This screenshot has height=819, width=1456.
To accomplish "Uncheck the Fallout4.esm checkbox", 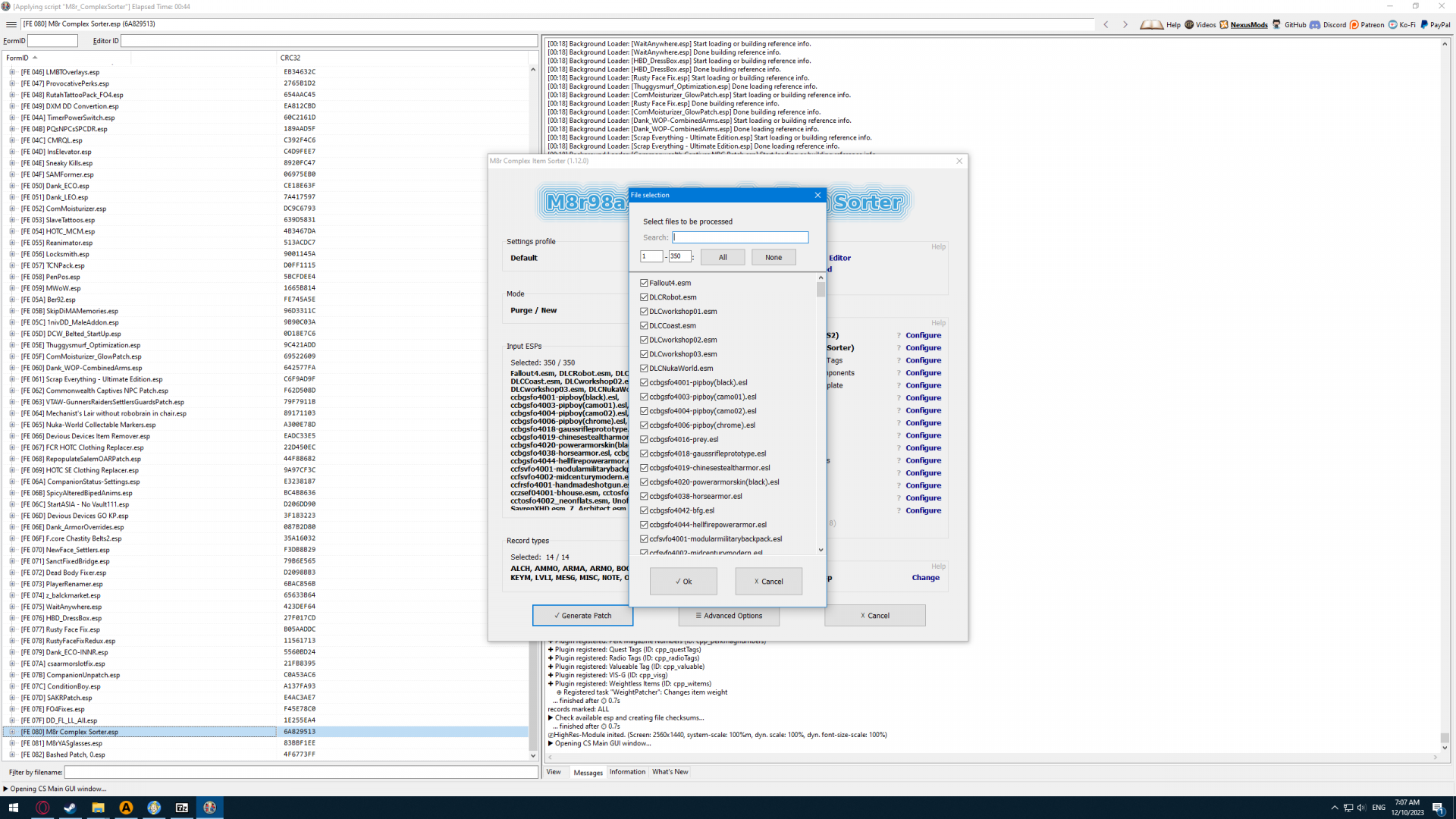I will tap(644, 283).
